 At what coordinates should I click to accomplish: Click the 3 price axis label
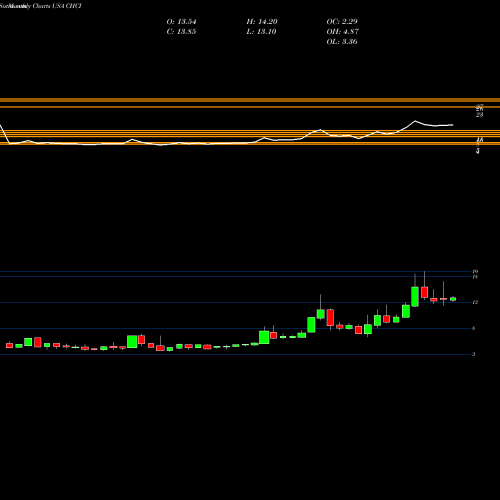coord(474,354)
